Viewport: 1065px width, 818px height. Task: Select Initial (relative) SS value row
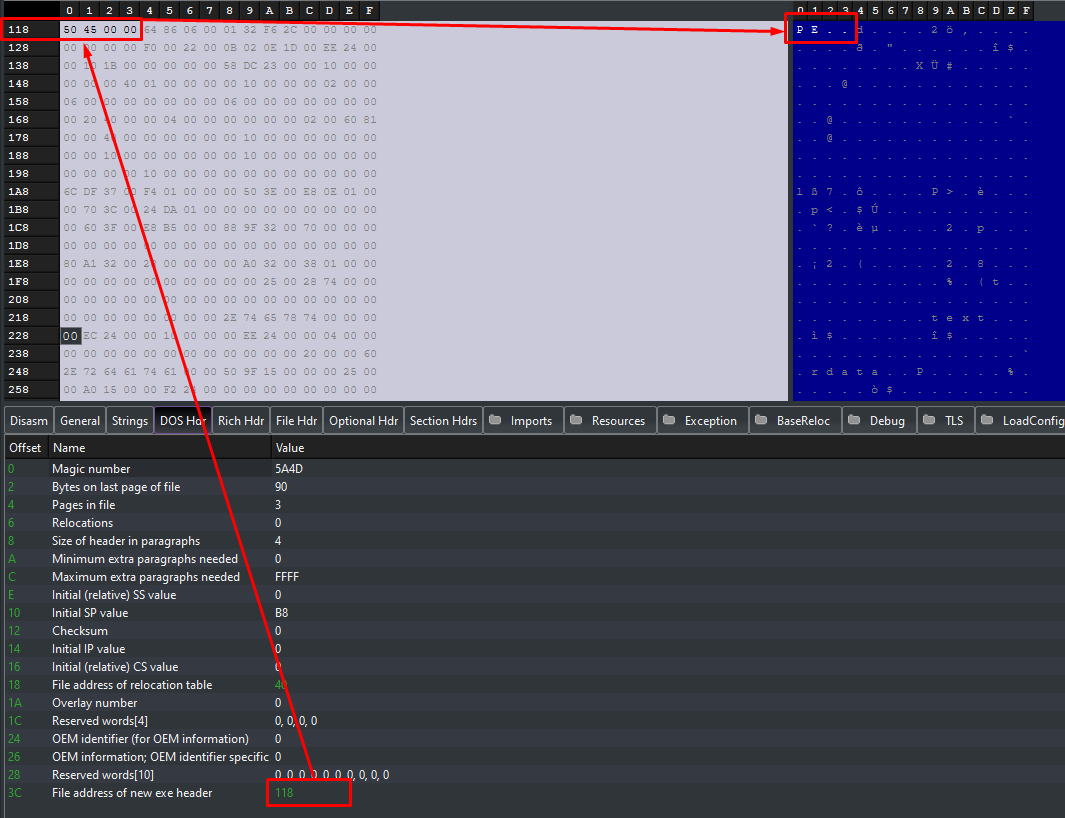[x=535, y=594]
